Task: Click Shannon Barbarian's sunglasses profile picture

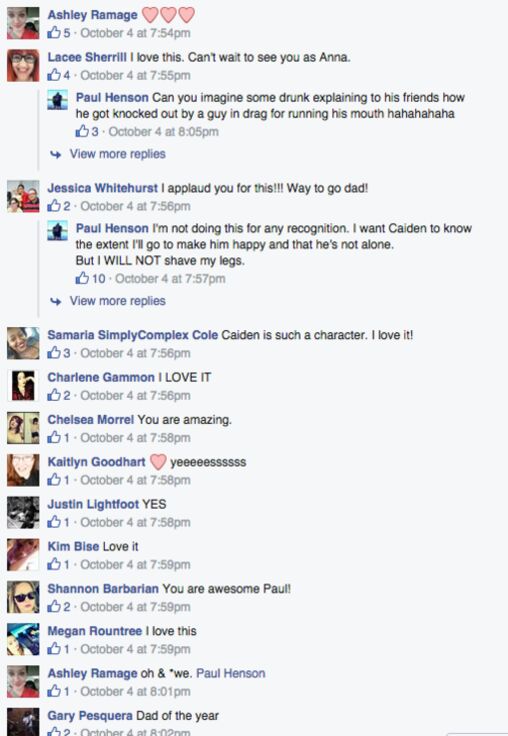Action: pos(23,597)
